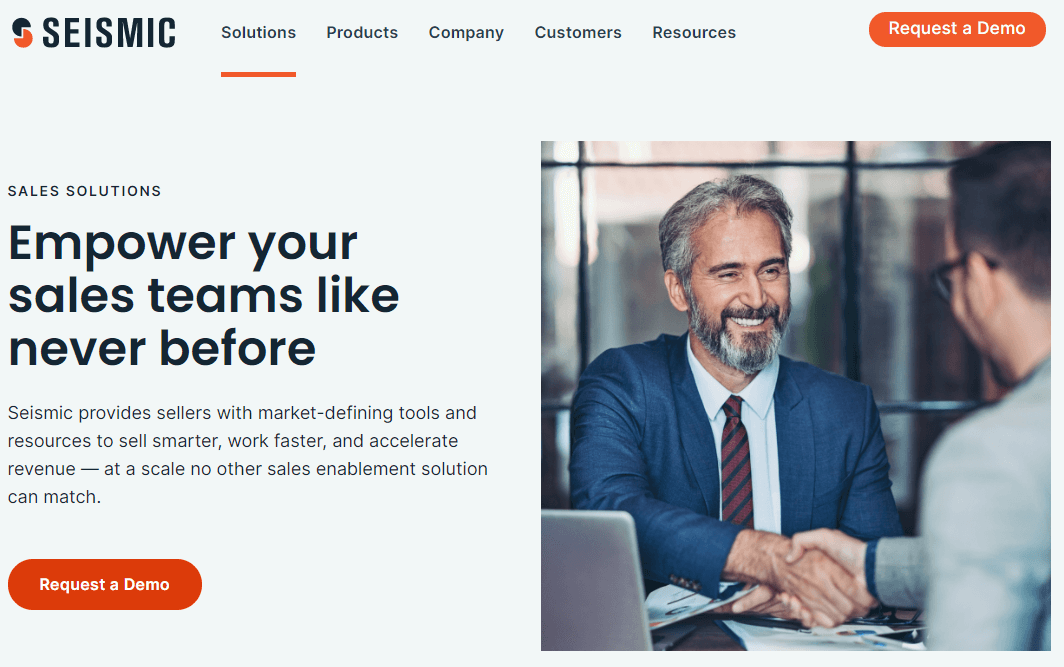Click the 'Empower your sales teams' headline

pyautogui.click(x=204, y=295)
